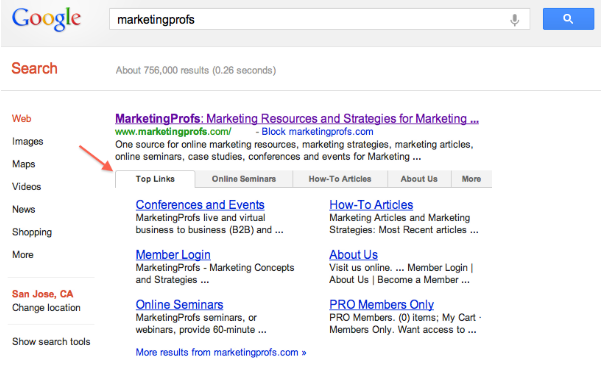Focus the search box containing marketingprofs

[319, 19]
